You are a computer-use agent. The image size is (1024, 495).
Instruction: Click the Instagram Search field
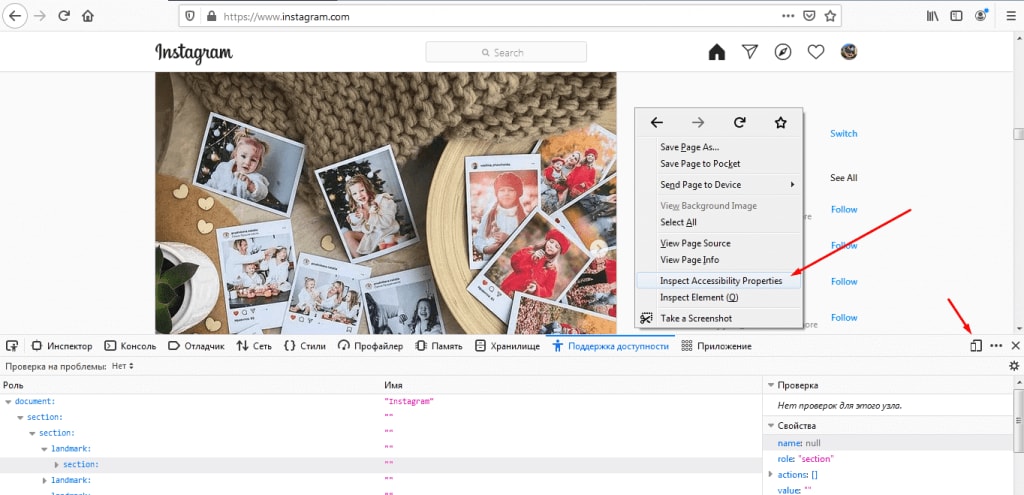pyautogui.click(x=506, y=52)
